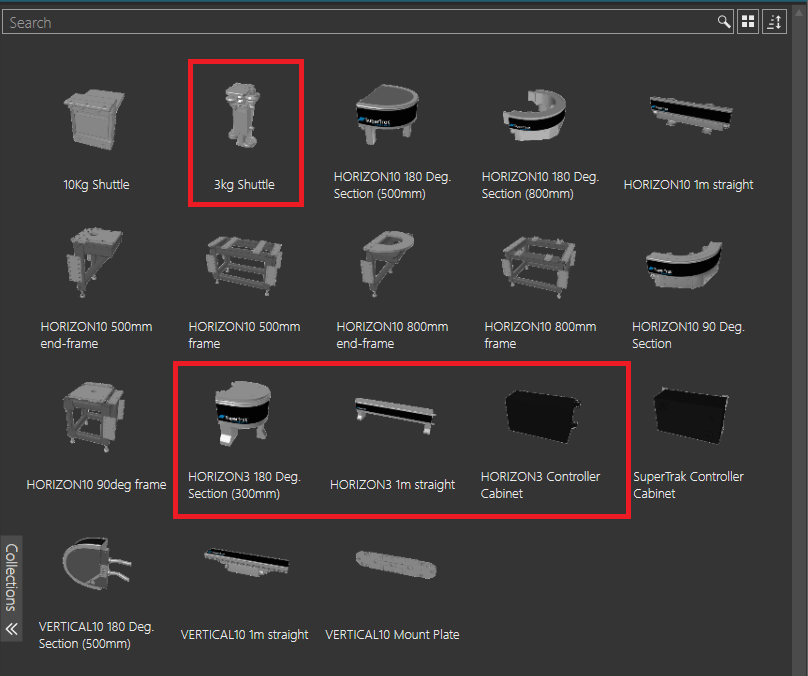Click the "10Kg Shuttle" label text
Viewport: 808px width, 676px height.
(x=96, y=184)
